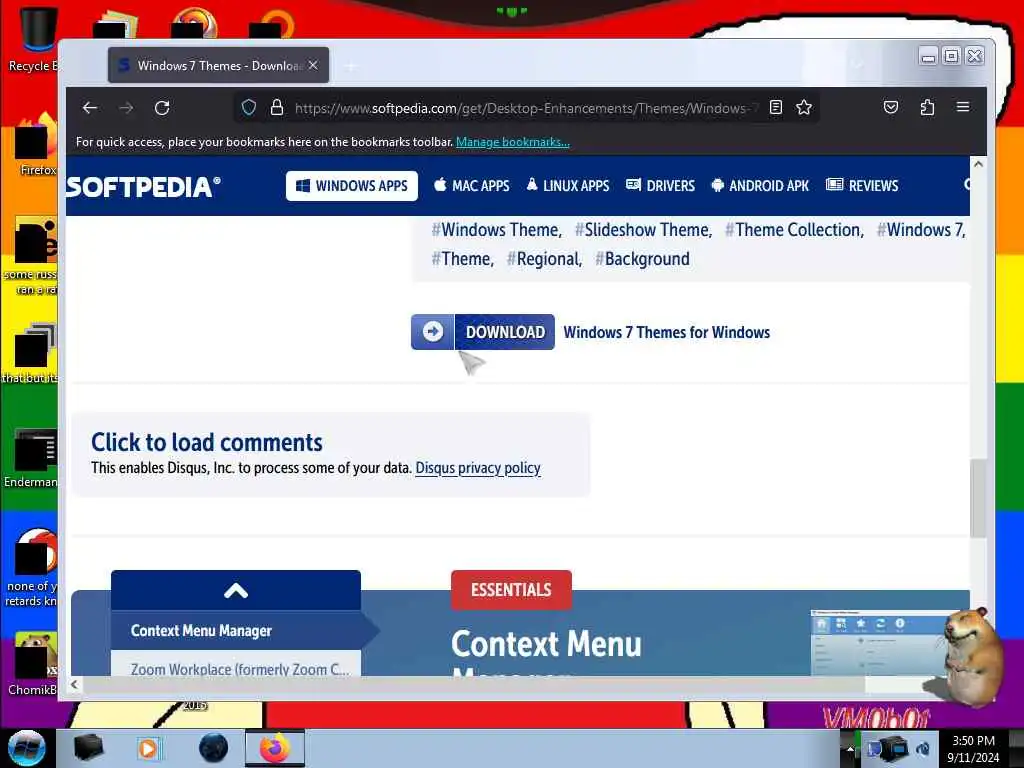
Task: Open Disqus privacy policy link
Action: [478, 468]
